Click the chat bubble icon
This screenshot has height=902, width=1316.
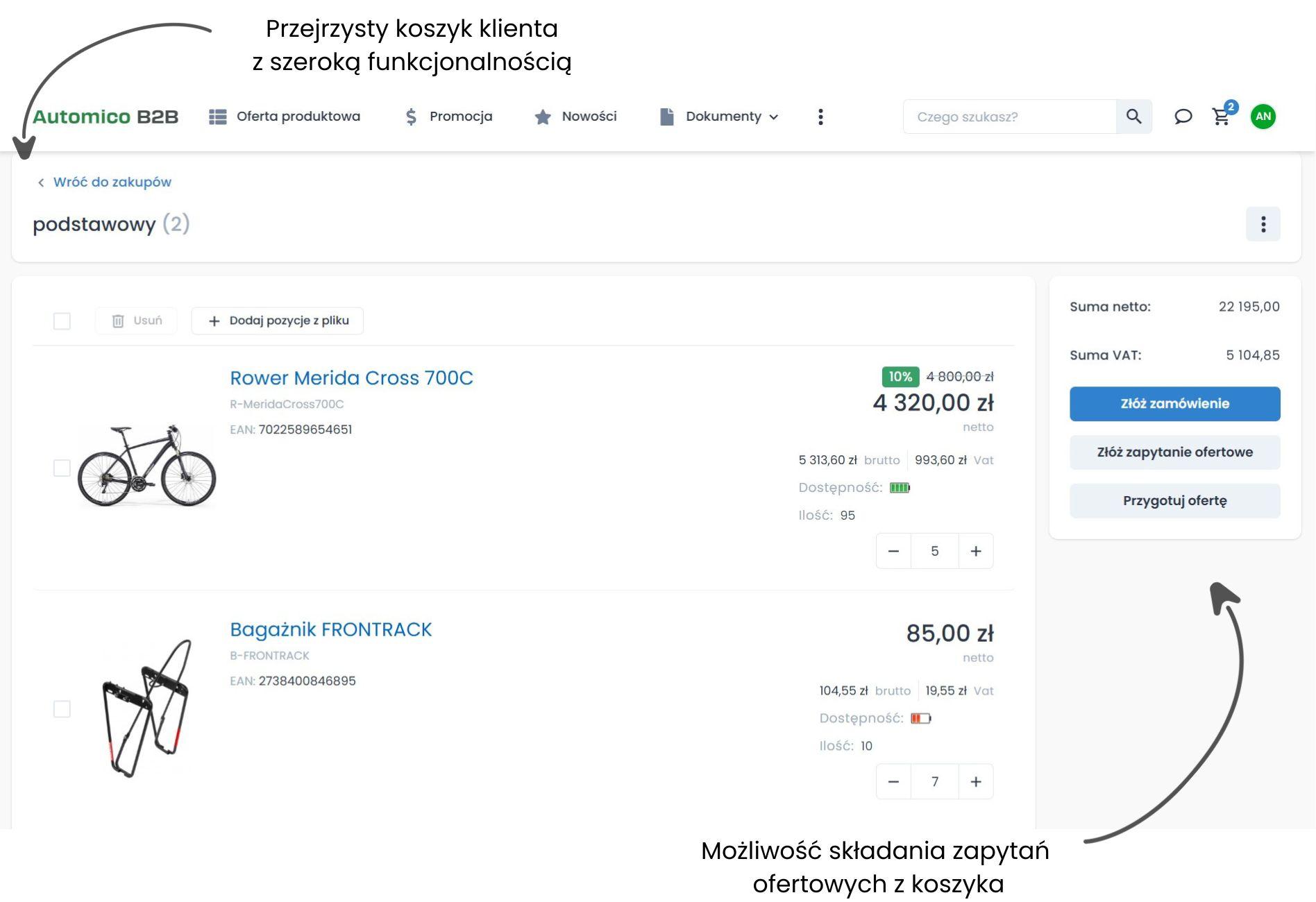[1183, 117]
